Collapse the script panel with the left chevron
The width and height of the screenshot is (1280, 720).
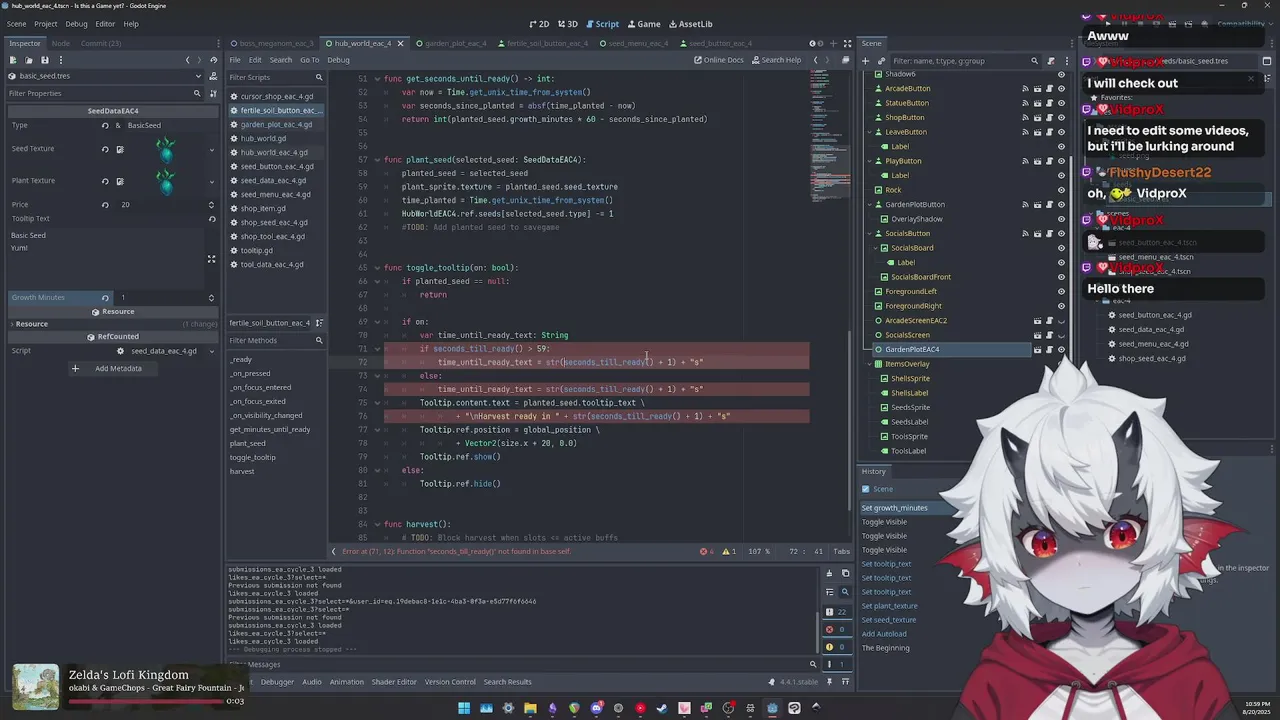pyautogui.click(x=334, y=551)
